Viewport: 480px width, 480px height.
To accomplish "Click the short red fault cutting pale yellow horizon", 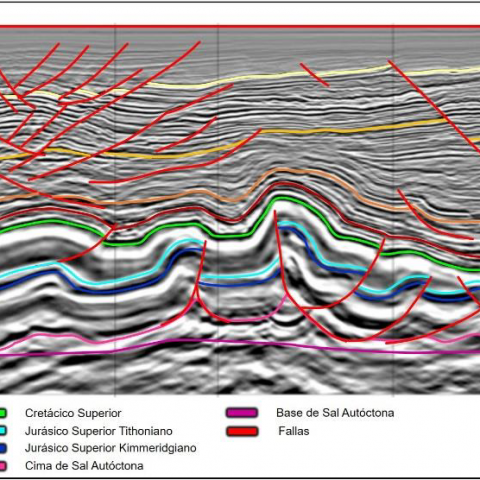I will 314,75.
